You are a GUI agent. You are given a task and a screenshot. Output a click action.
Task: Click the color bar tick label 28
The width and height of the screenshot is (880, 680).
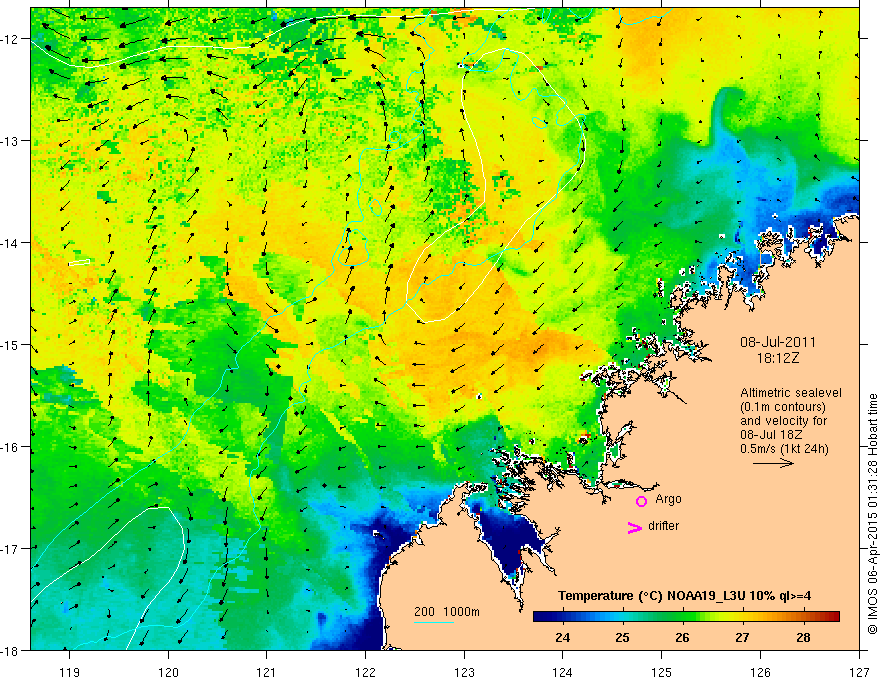[803, 637]
